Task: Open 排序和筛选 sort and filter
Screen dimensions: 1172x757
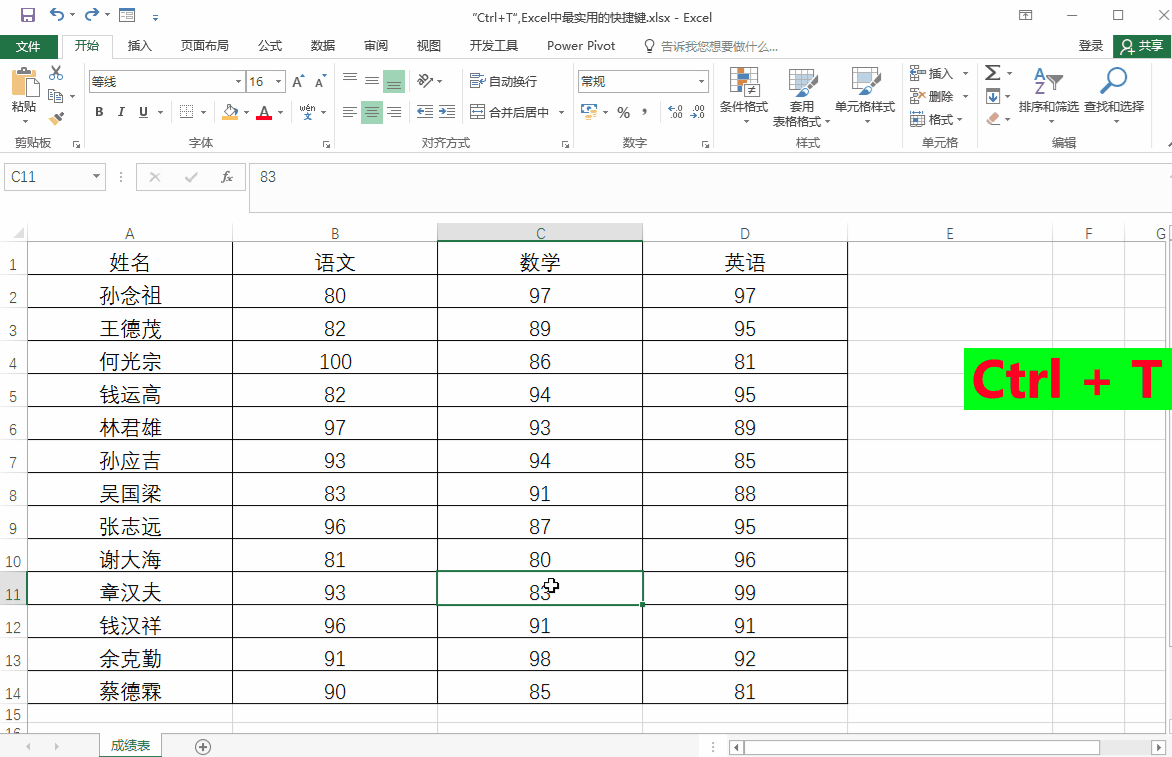Action: pyautogui.click(x=1048, y=93)
